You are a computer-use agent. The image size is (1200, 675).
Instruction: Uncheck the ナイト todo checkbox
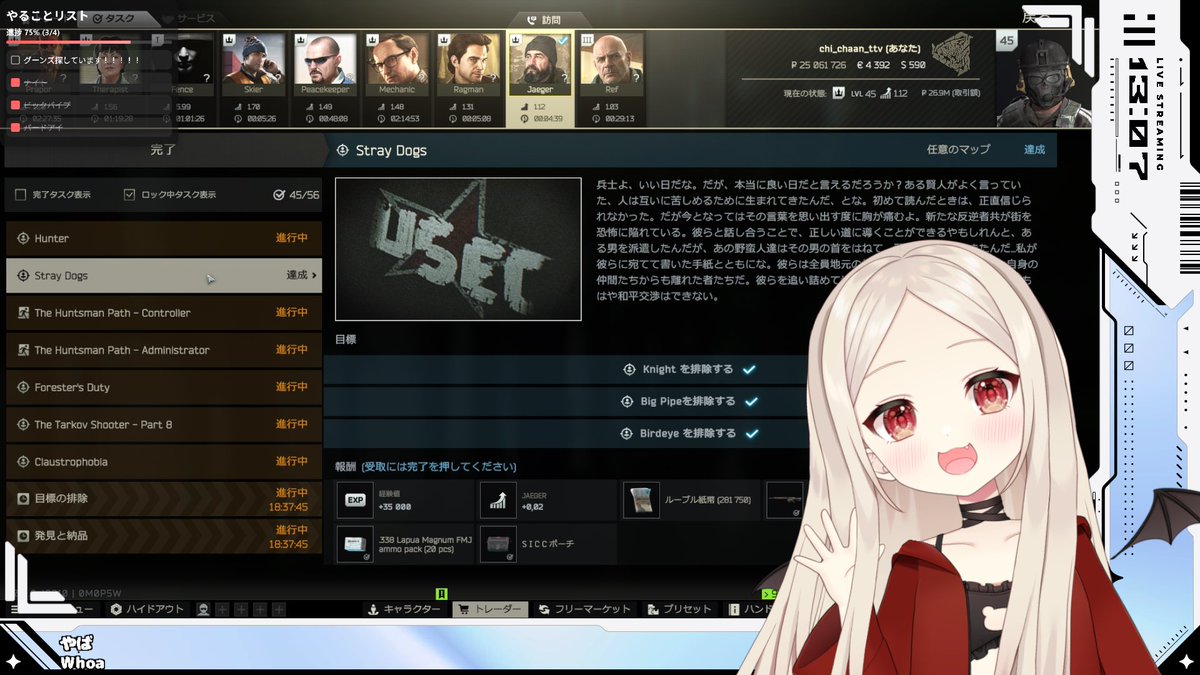[15, 82]
